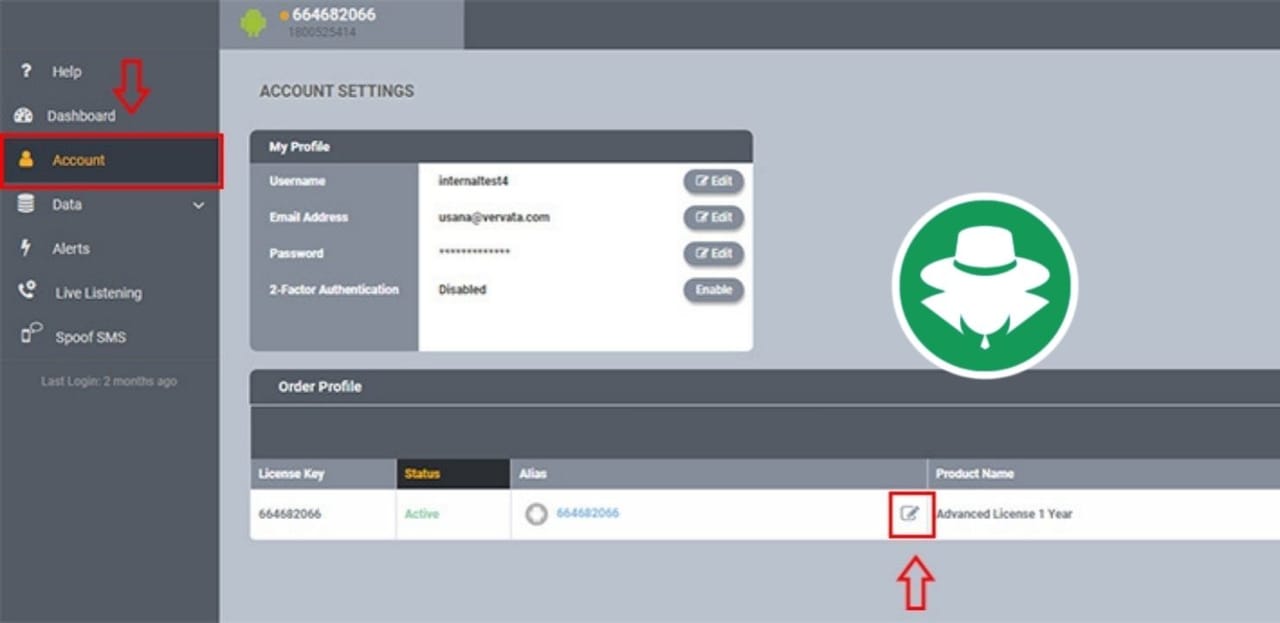Sort by the Status column header
The height and width of the screenshot is (623, 1280).
tap(422, 474)
